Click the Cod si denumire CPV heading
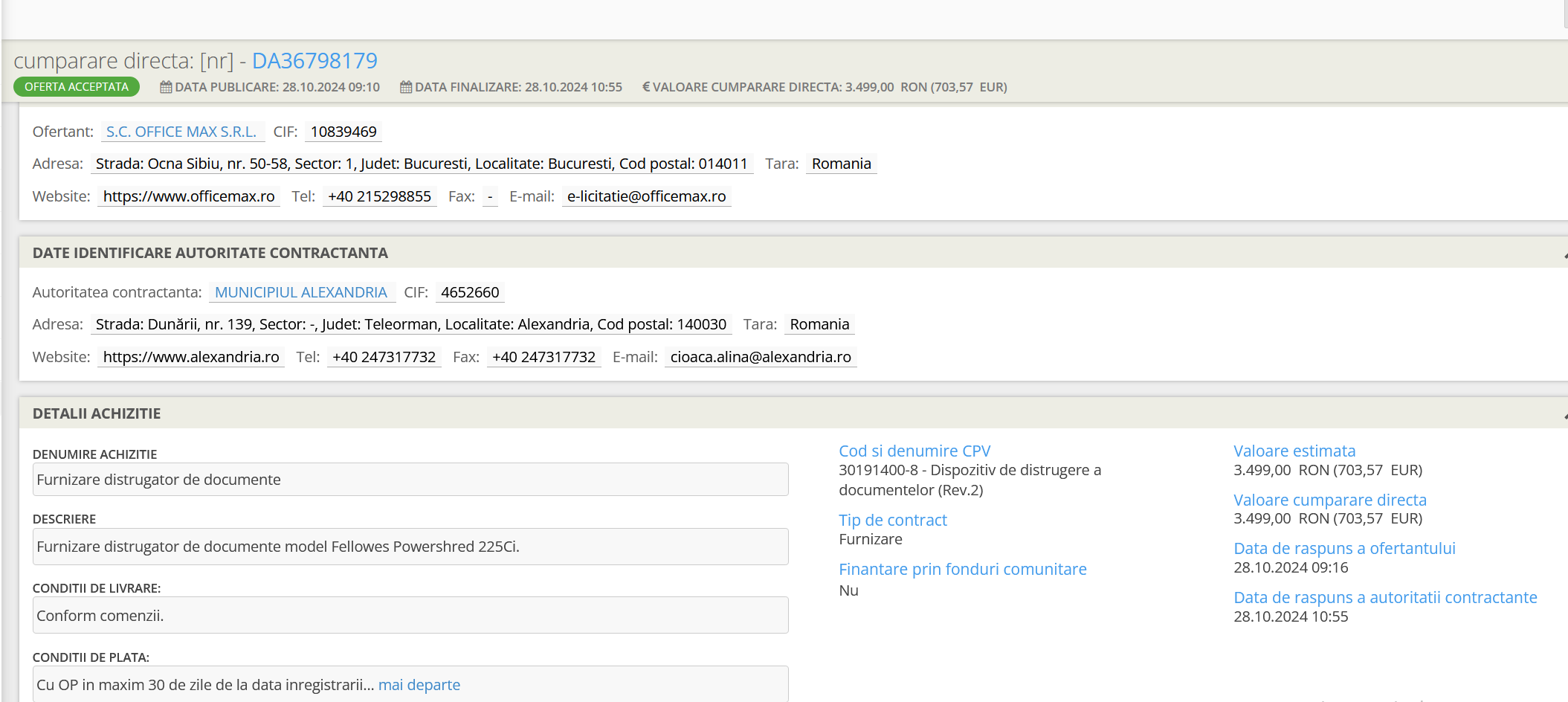 914,451
